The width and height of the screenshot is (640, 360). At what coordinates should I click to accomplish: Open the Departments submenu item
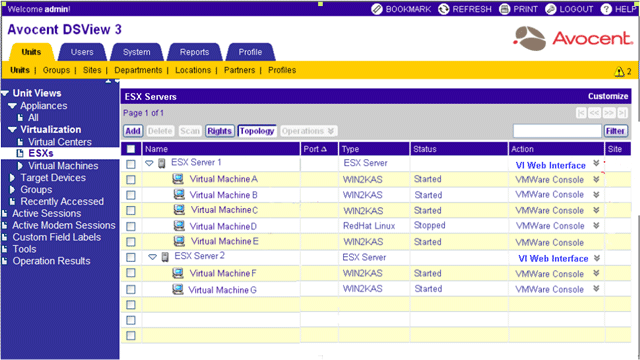click(x=138, y=70)
